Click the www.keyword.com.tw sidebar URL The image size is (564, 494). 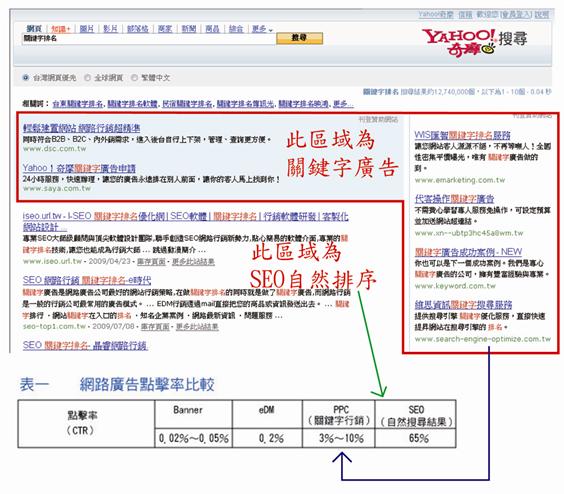pos(455,286)
